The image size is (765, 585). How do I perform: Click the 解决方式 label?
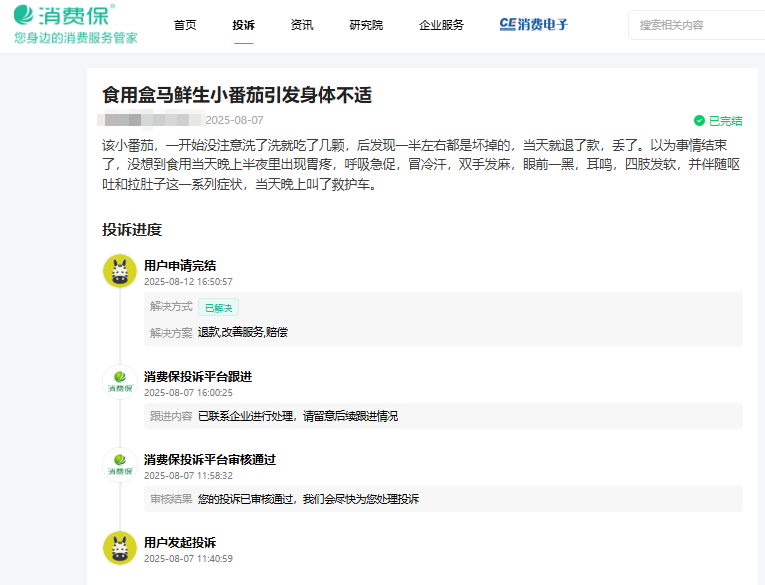pyautogui.click(x=171, y=306)
